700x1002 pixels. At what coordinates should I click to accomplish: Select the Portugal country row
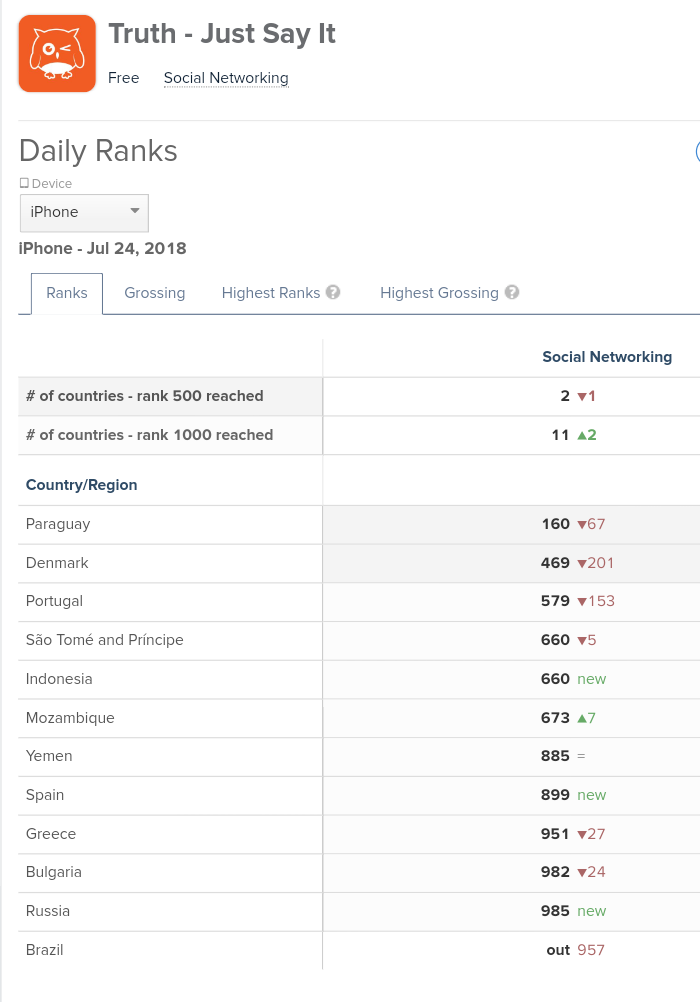(55, 601)
